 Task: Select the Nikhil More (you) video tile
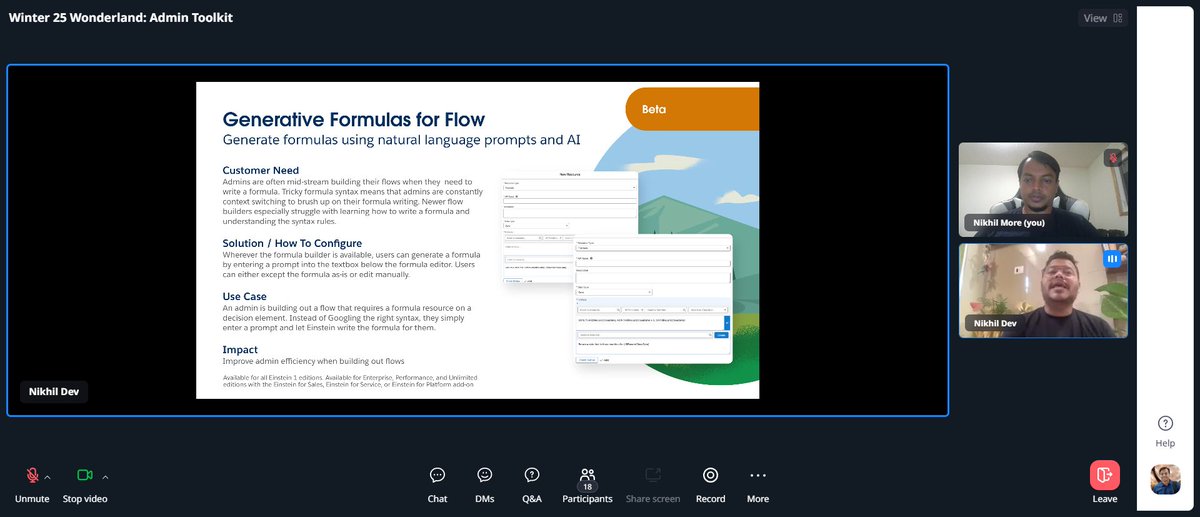pos(1043,190)
